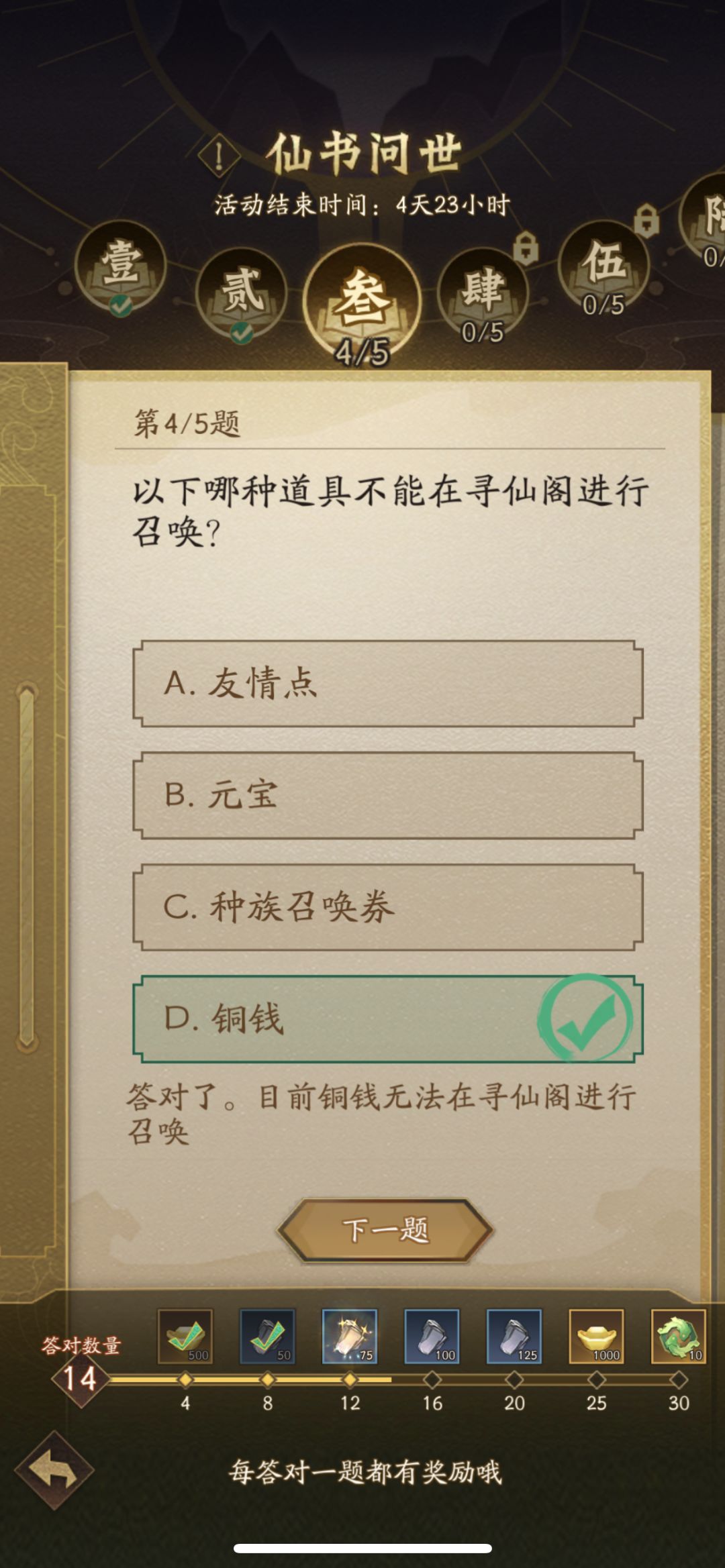Tap the exclamation info icon beside title
The height and width of the screenshot is (1568, 725).
[x=219, y=156]
